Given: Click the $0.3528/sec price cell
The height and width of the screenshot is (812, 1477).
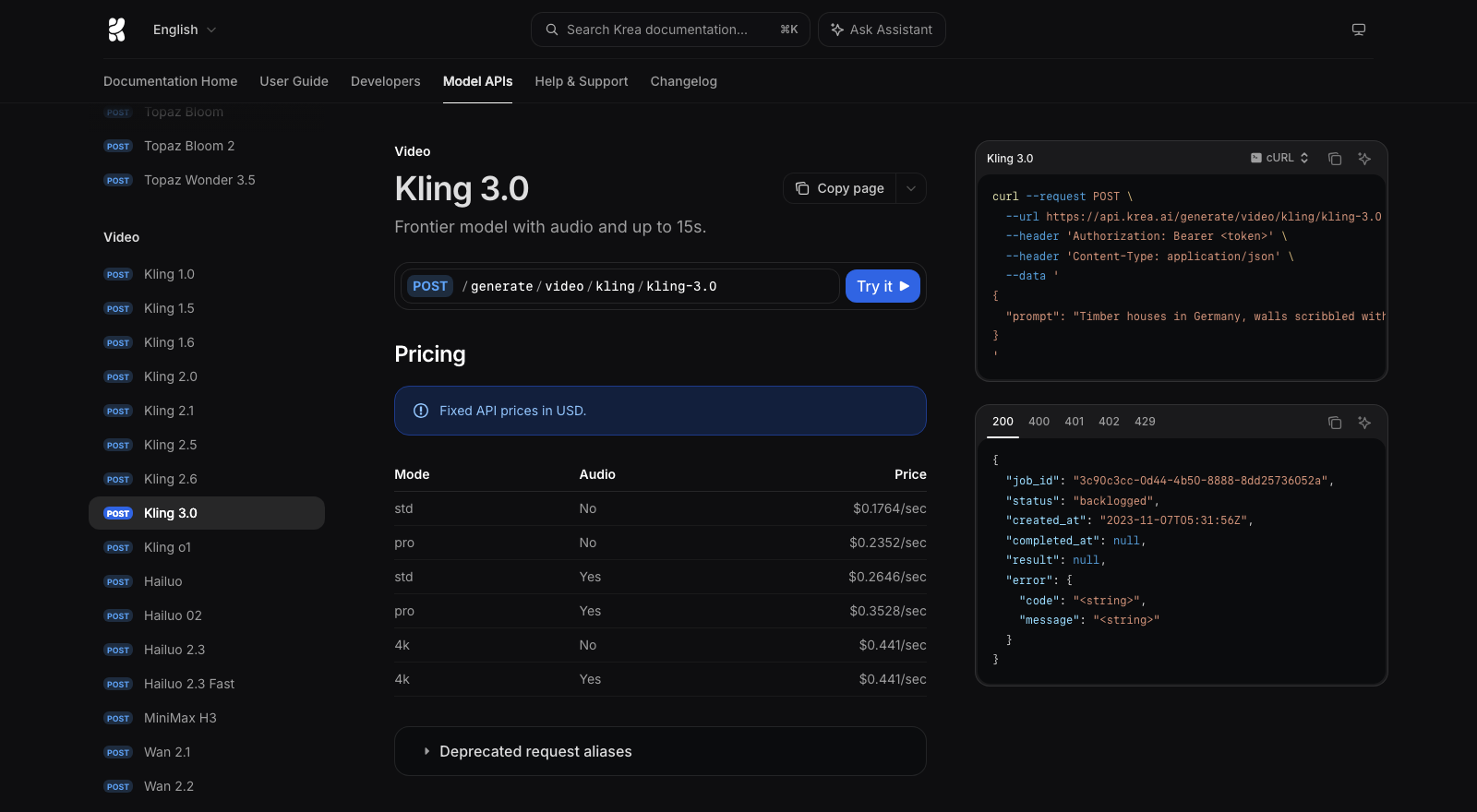Looking at the screenshot, I should [888, 611].
